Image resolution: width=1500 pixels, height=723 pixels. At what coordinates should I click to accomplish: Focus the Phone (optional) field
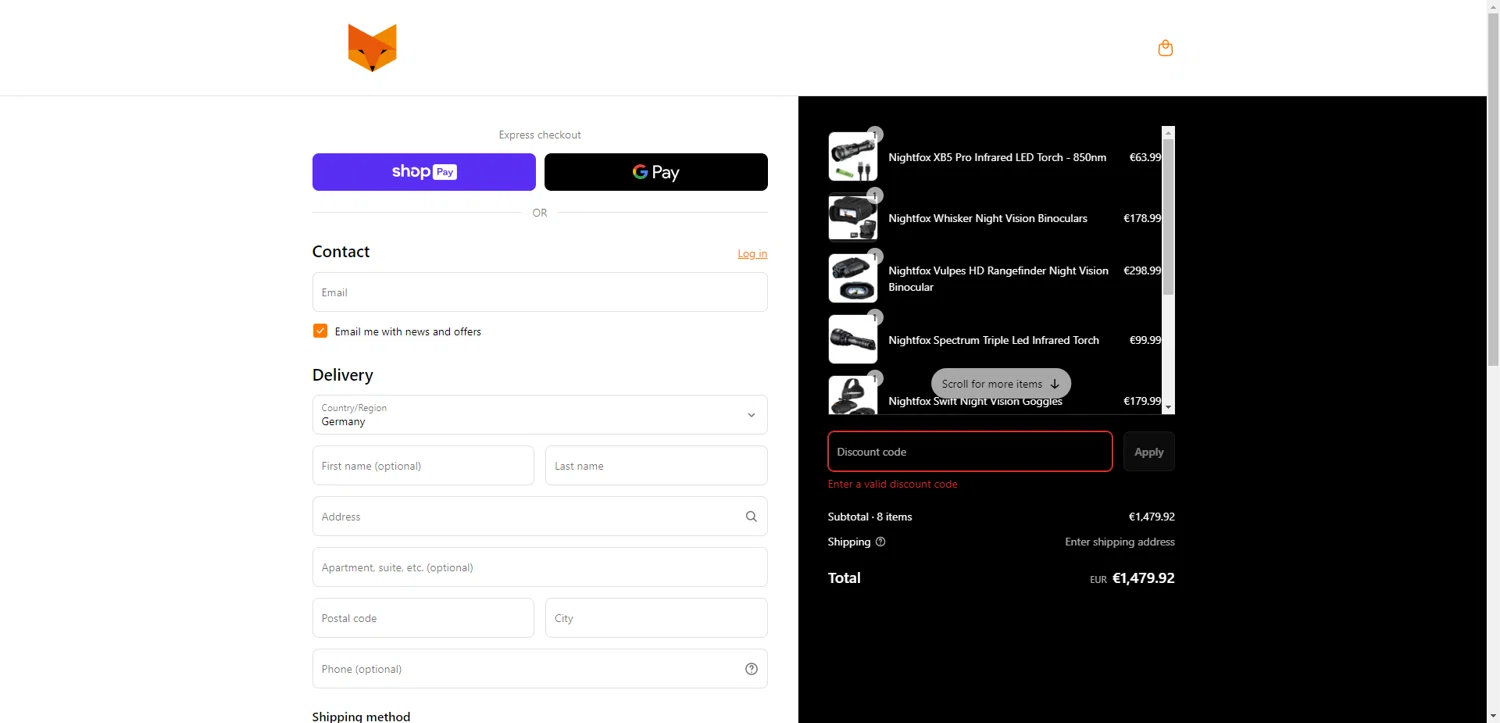540,669
